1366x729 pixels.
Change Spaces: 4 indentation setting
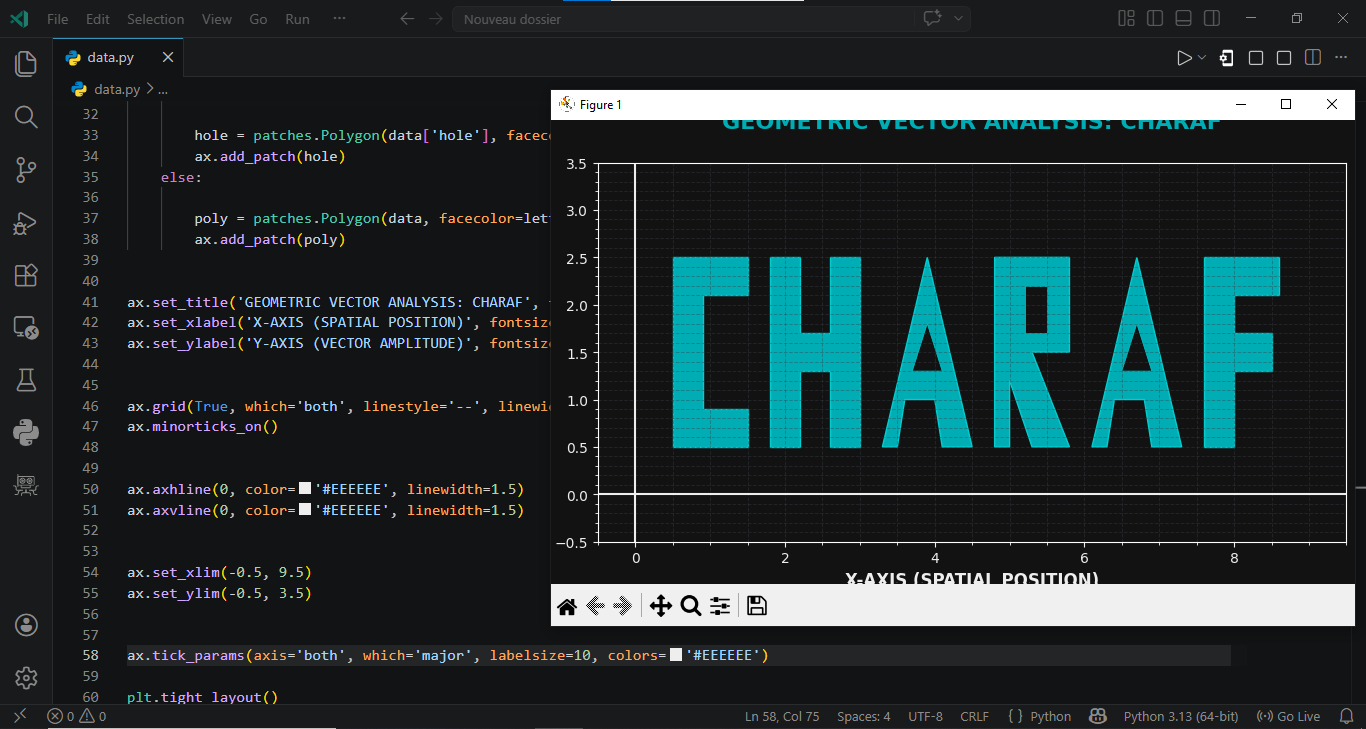(x=863, y=716)
